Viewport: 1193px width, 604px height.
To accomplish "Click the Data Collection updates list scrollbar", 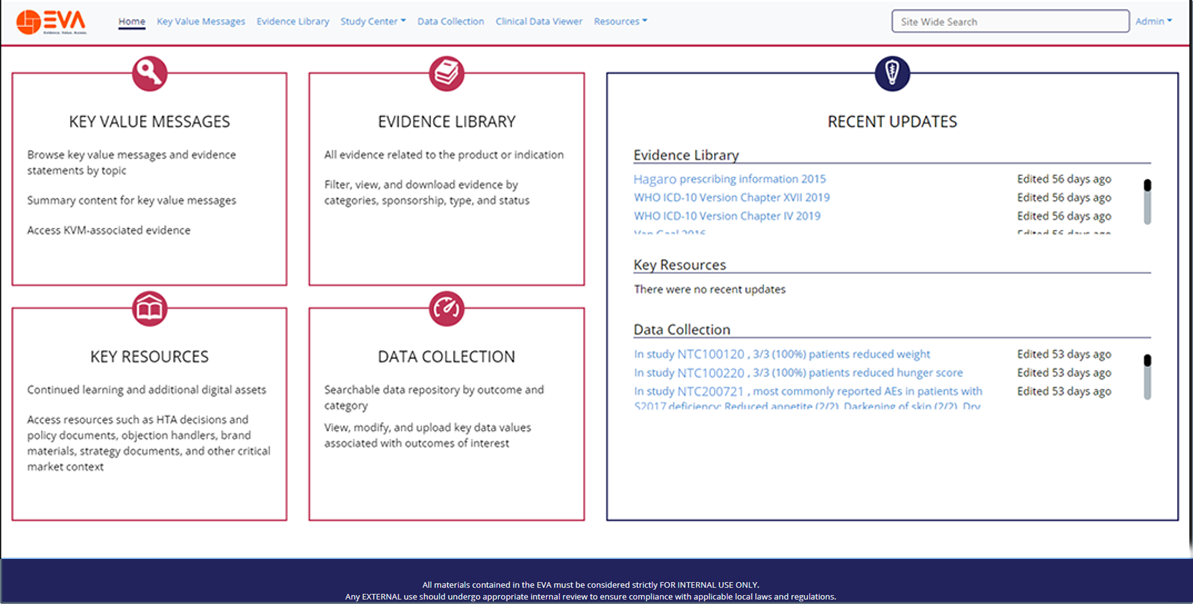I will tap(1147, 377).
